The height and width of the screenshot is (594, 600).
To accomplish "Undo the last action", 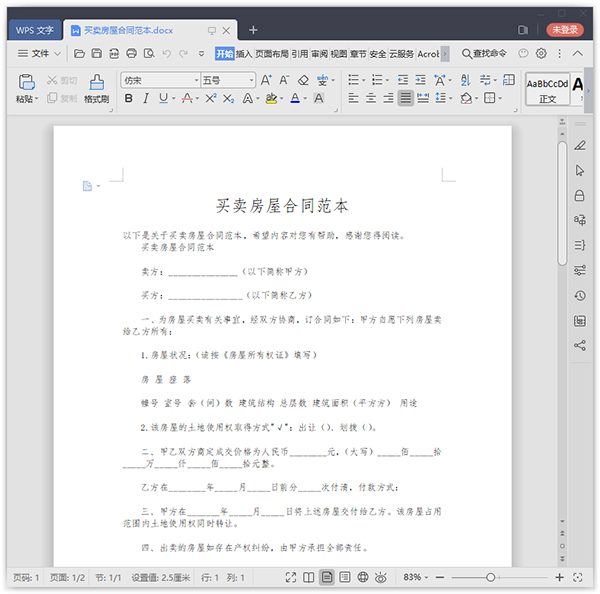I will tap(166, 53).
